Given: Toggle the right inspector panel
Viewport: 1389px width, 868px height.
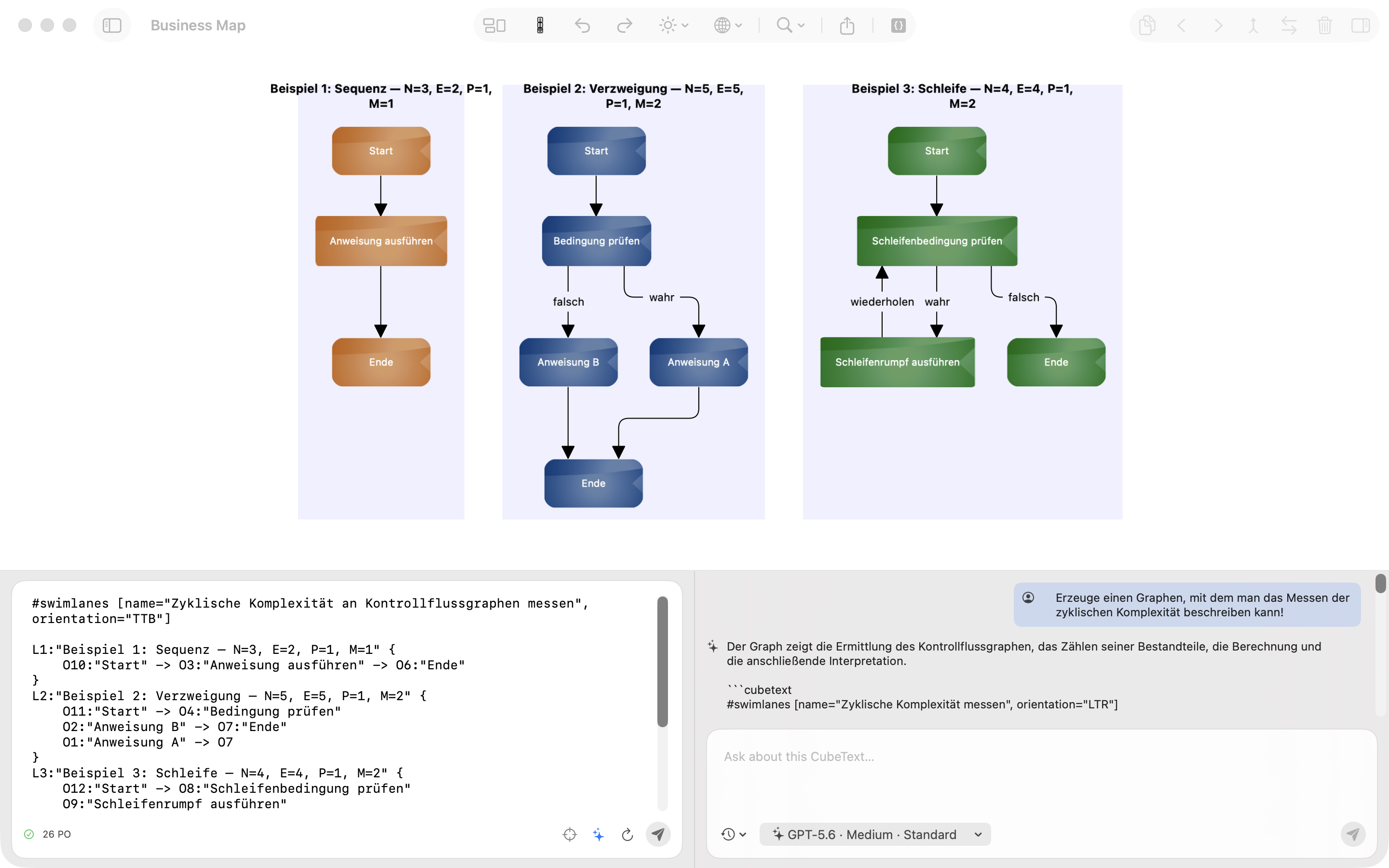Looking at the screenshot, I should tap(1360, 25).
